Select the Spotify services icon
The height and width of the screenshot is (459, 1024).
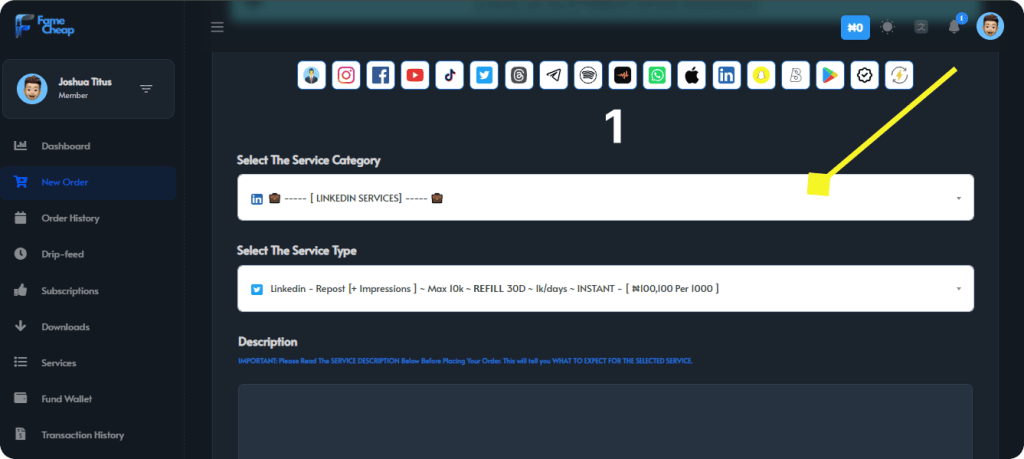click(x=588, y=76)
